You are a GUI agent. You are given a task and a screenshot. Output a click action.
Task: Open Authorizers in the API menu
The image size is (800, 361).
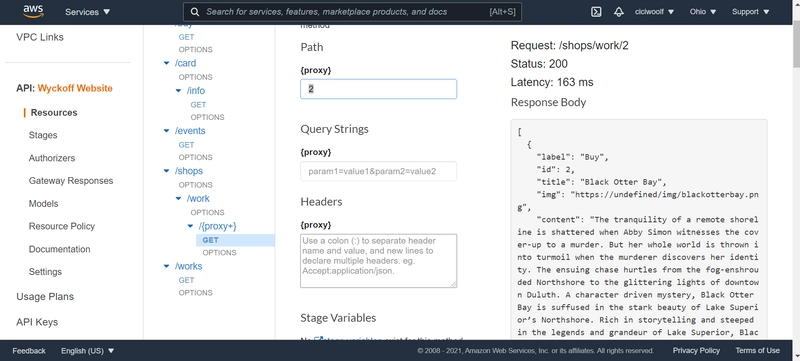pyautogui.click(x=52, y=158)
